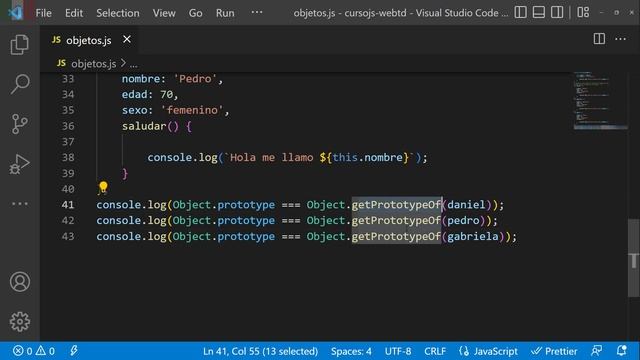The width and height of the screenshot is (640, 360).
Task: Click line number 43 in gutter
Action: point(68,236)
